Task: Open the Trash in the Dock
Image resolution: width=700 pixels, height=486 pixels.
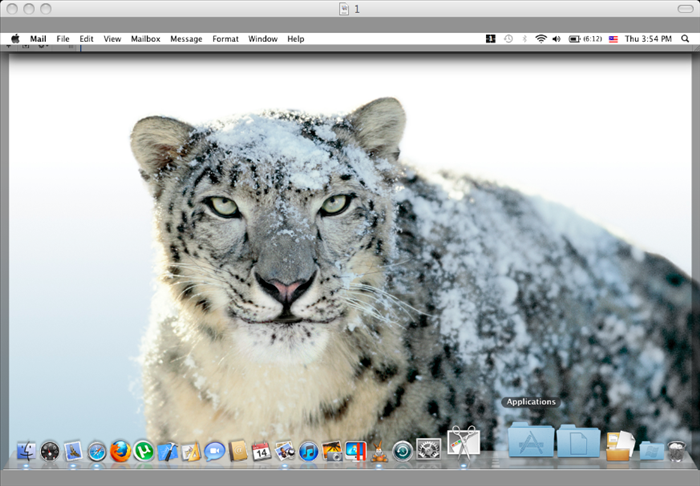Action: tap(676, 451)
